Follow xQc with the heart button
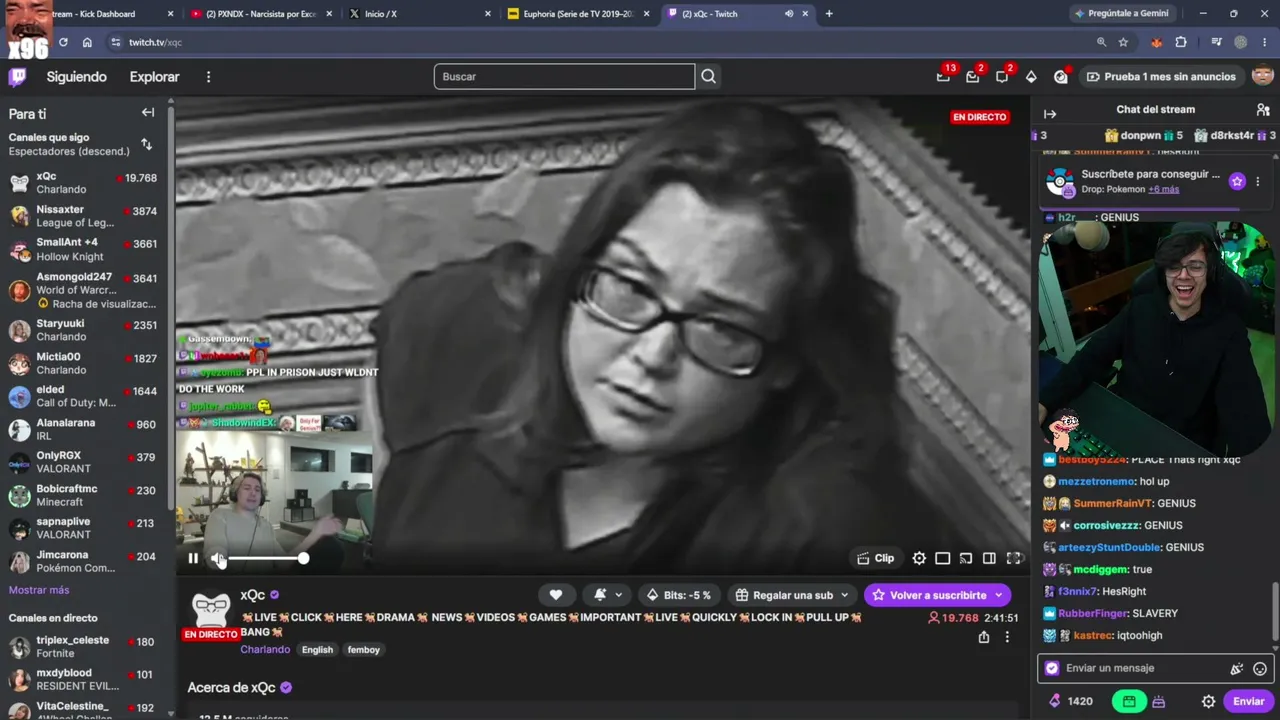The height and width of the screenshot is (720, 1280). (x=556, y=595)
